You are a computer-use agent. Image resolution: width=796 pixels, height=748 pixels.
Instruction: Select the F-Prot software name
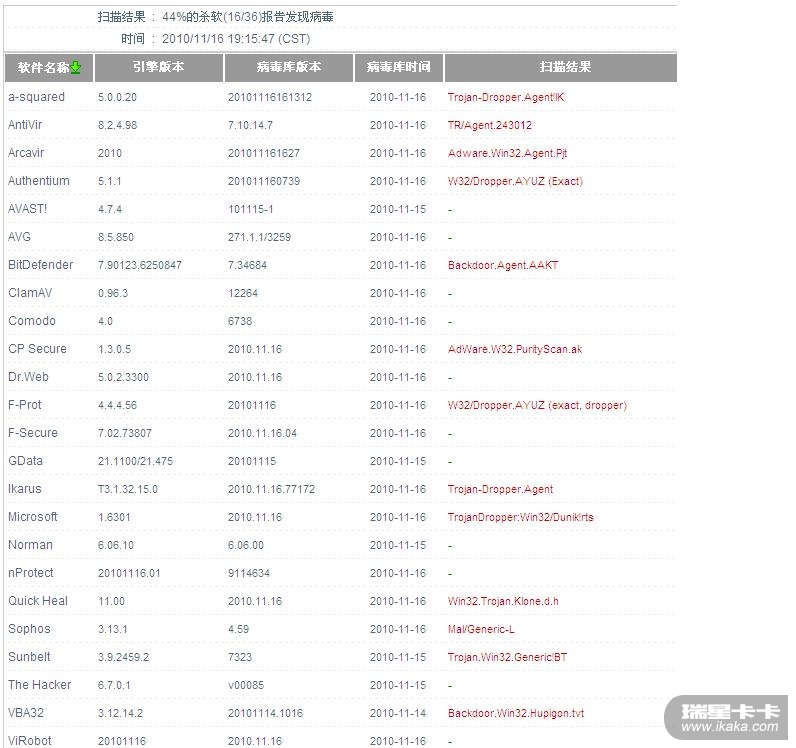click(25, 405)
